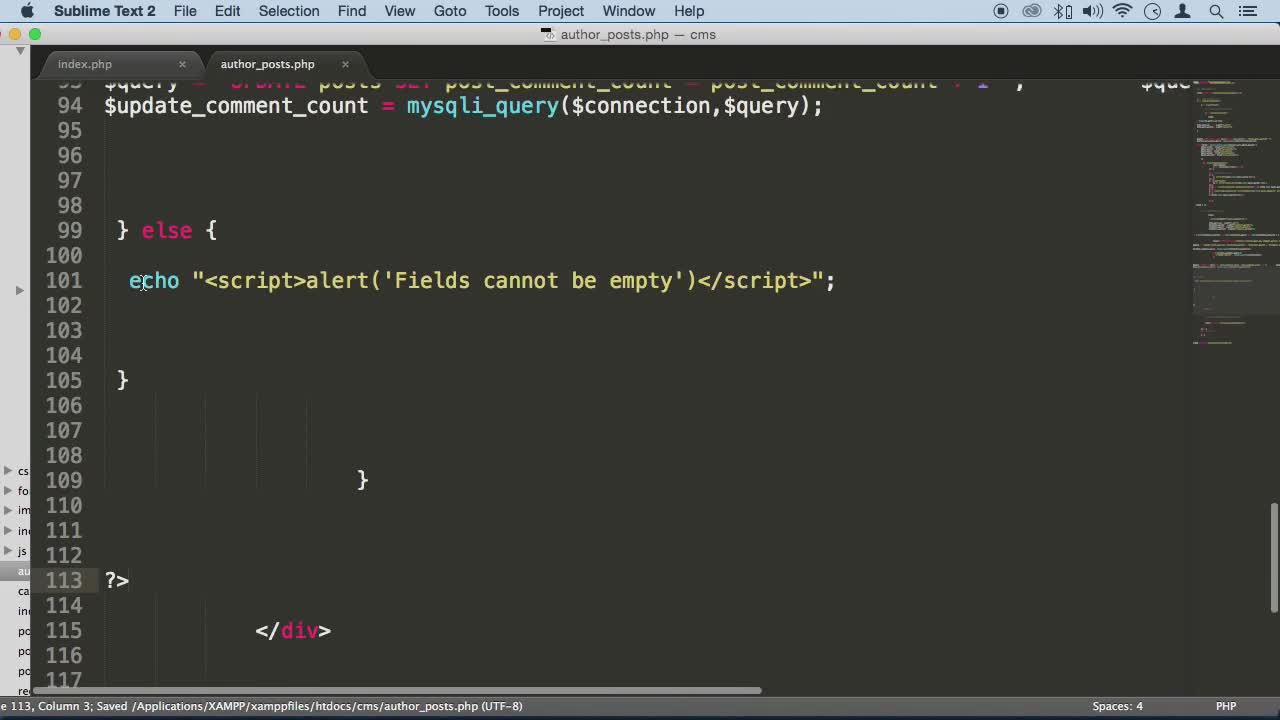The width and height of the screenshot is (1280, 720).
Task: Click the 'else' keyword on line 99
Action: [167, 231]
